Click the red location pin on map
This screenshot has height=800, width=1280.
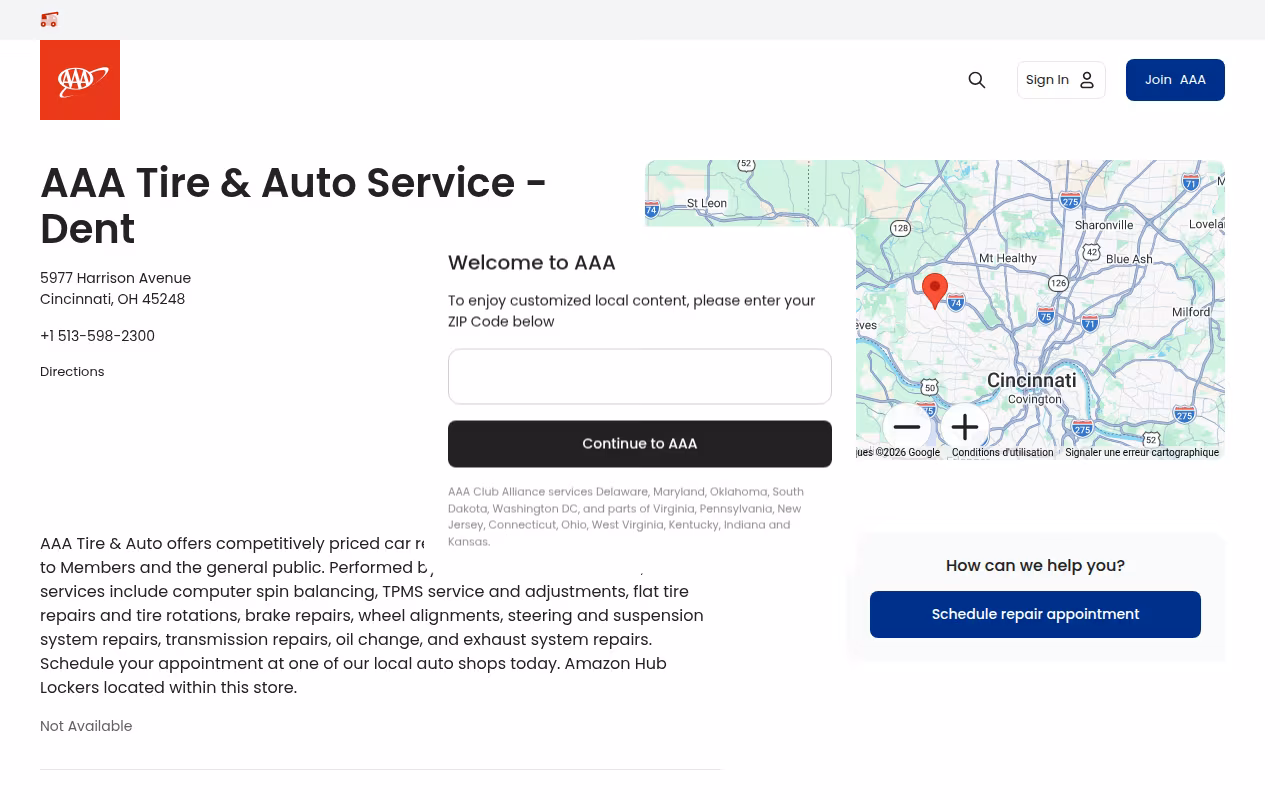(935, 291)
